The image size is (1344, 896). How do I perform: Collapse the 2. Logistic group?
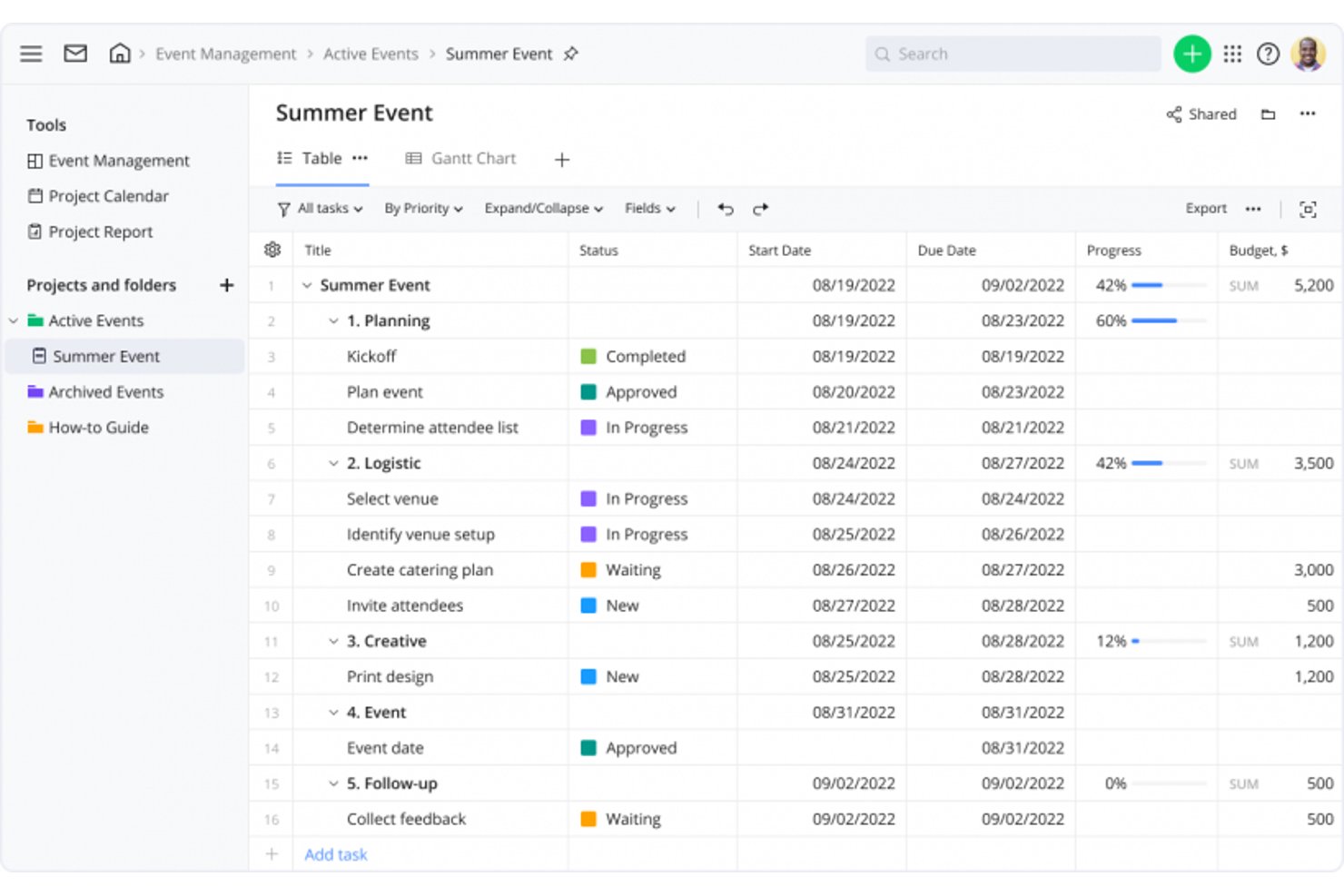click(x=333, y=464)
